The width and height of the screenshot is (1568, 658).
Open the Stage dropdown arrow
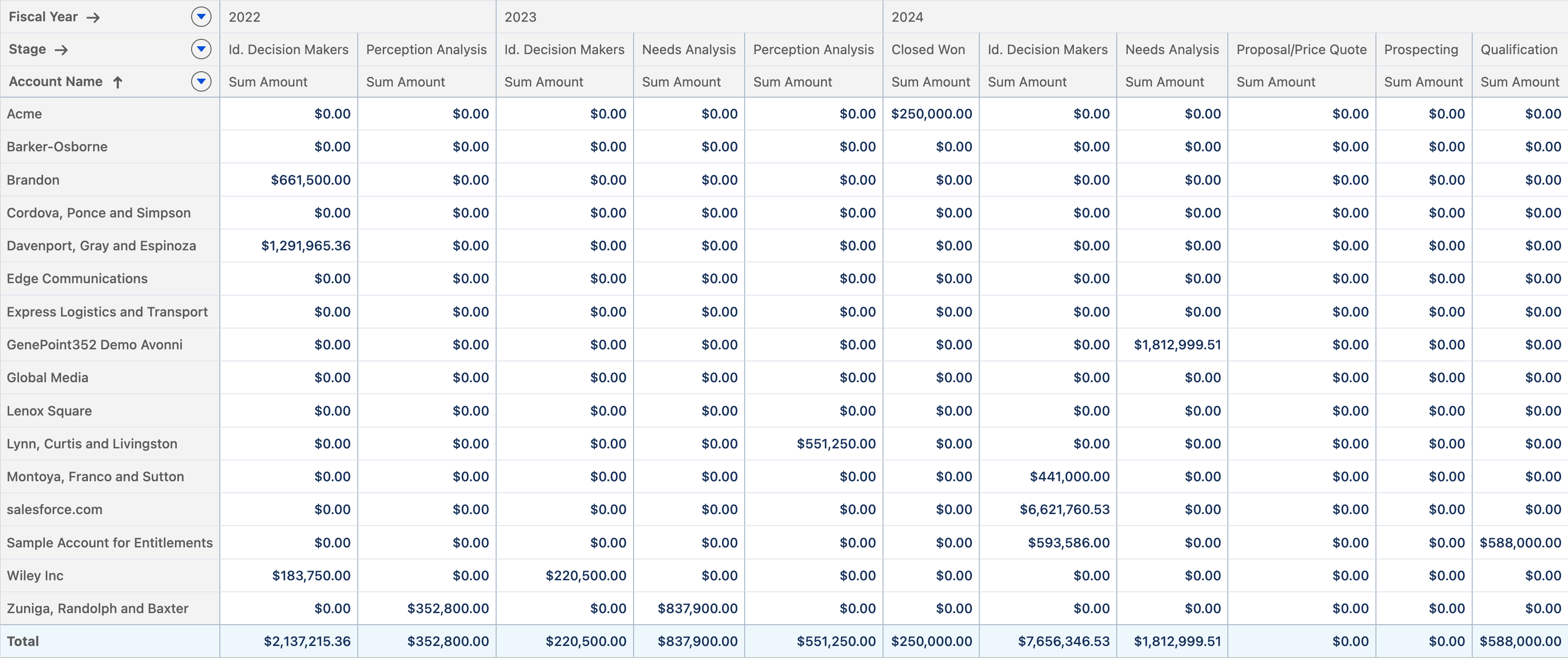click(201, 49)
